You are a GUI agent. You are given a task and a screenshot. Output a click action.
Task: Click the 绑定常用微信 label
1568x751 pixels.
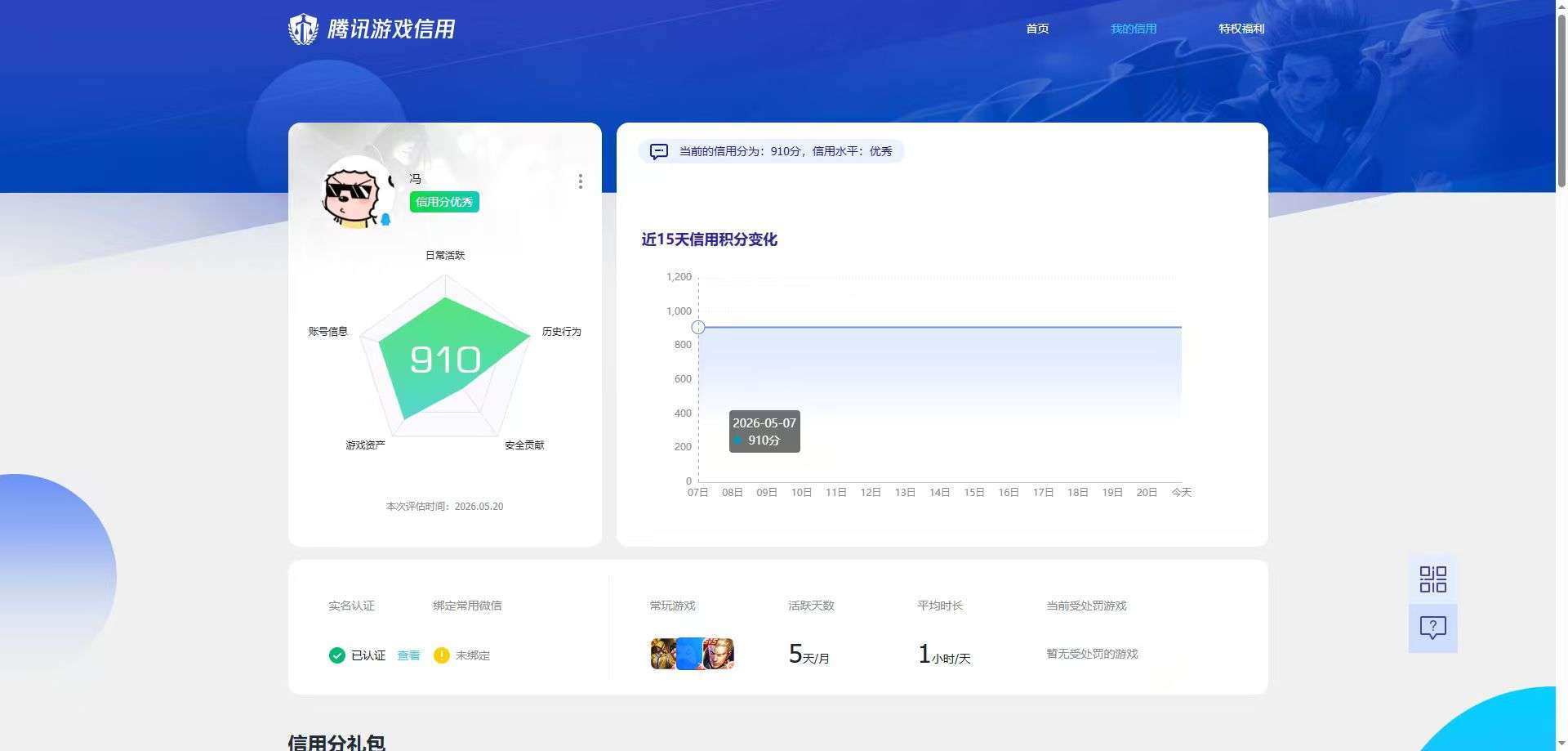point(467,606)
